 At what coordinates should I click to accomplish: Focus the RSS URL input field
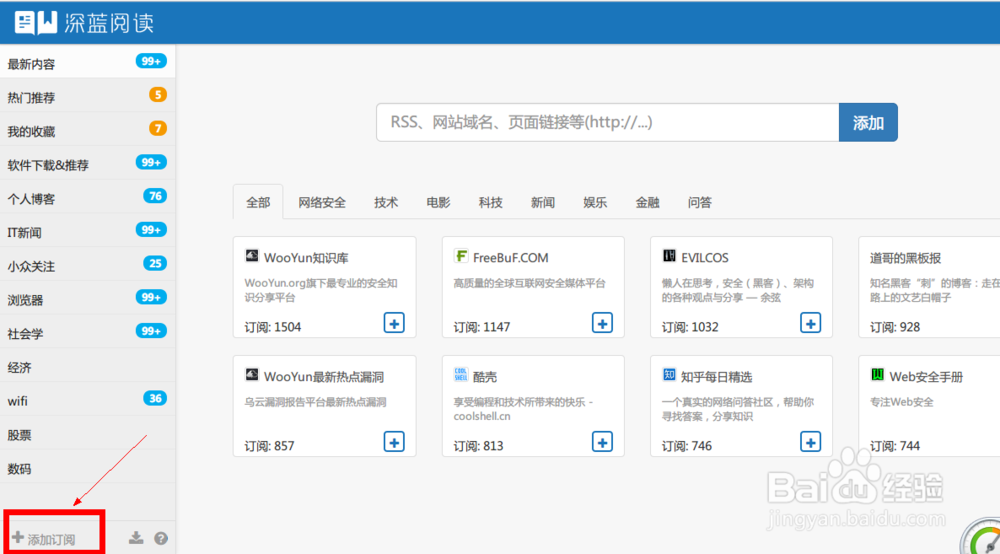click(x=608, y=122)
